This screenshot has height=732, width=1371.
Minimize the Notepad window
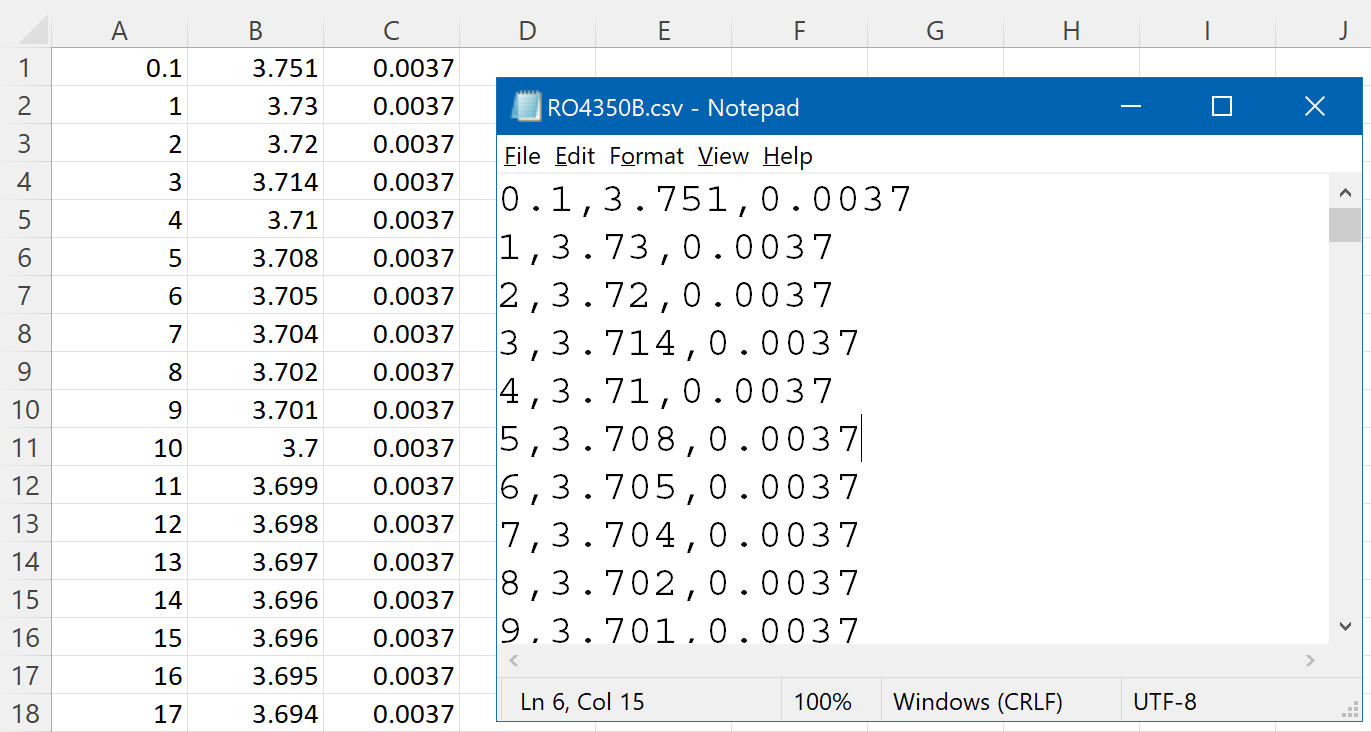coord(1131,107)
